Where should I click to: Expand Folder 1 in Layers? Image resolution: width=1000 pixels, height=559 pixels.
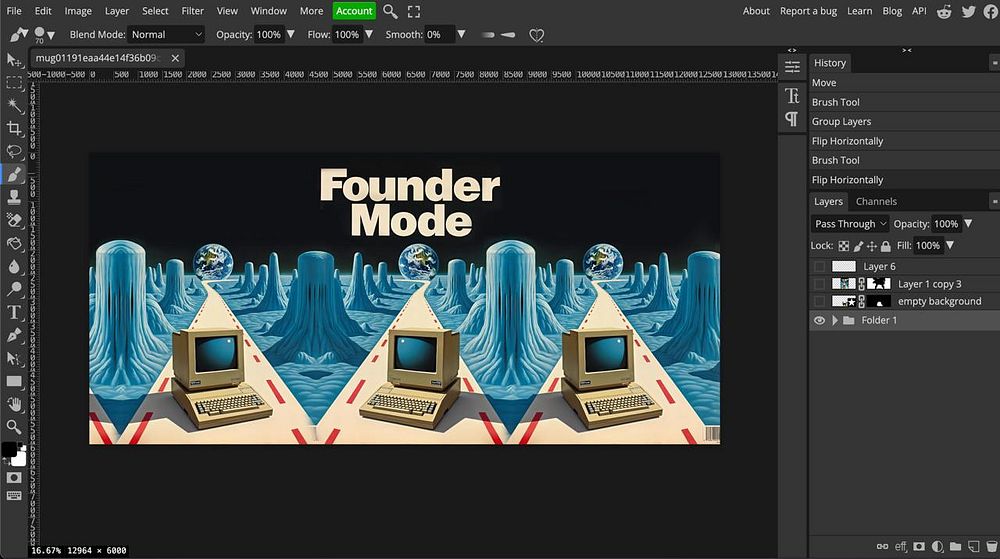[x=835, y=320]
